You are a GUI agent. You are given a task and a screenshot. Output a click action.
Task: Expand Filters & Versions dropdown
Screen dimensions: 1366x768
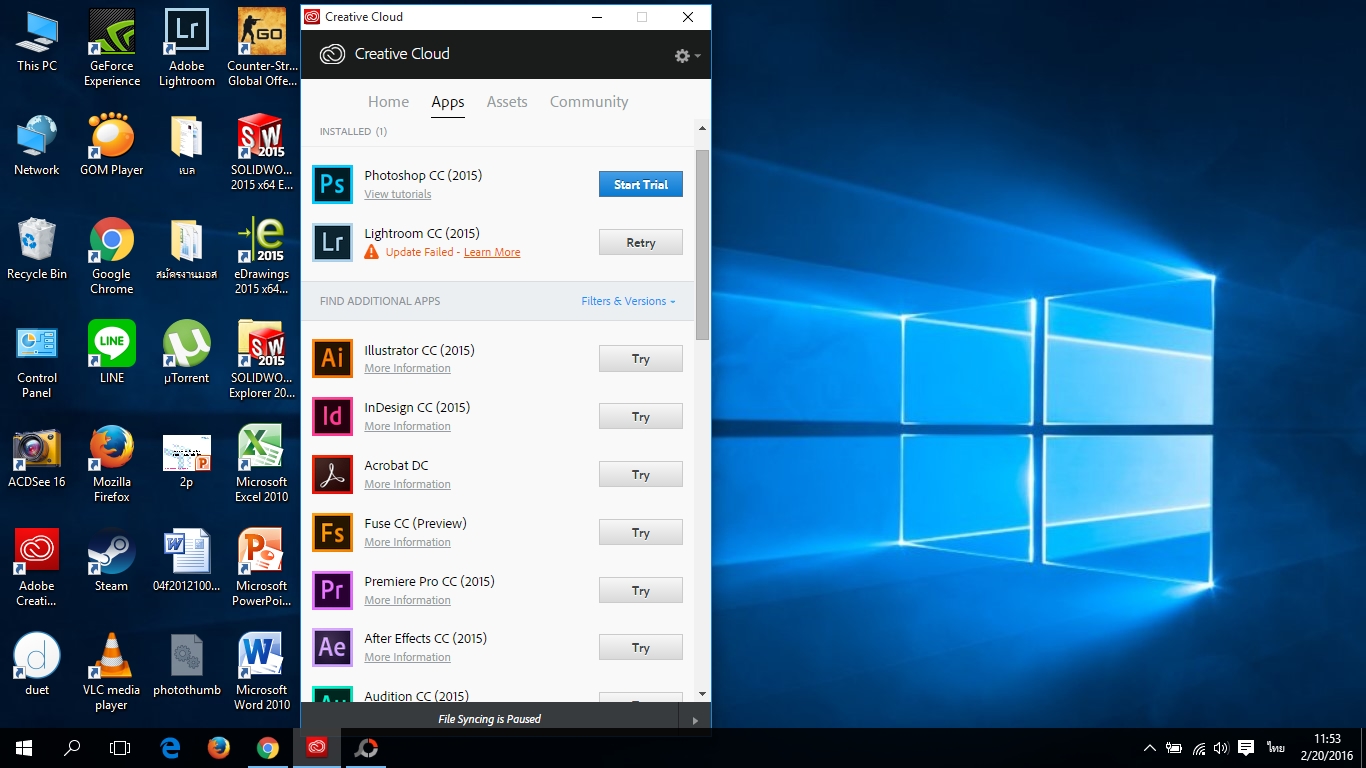click(x=628, y=301)
